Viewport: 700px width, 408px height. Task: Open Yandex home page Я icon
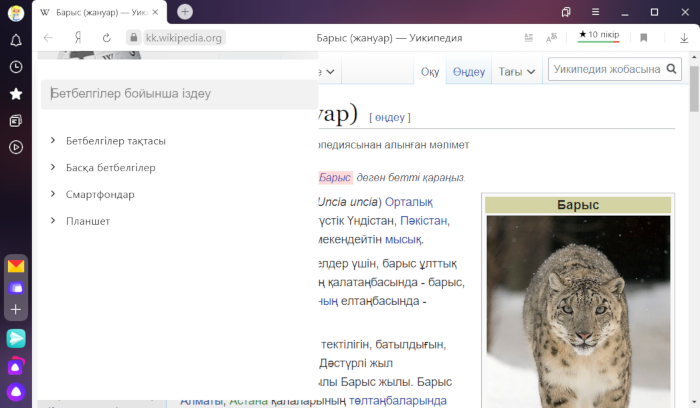pyautogui.click(x=78, y=38)
